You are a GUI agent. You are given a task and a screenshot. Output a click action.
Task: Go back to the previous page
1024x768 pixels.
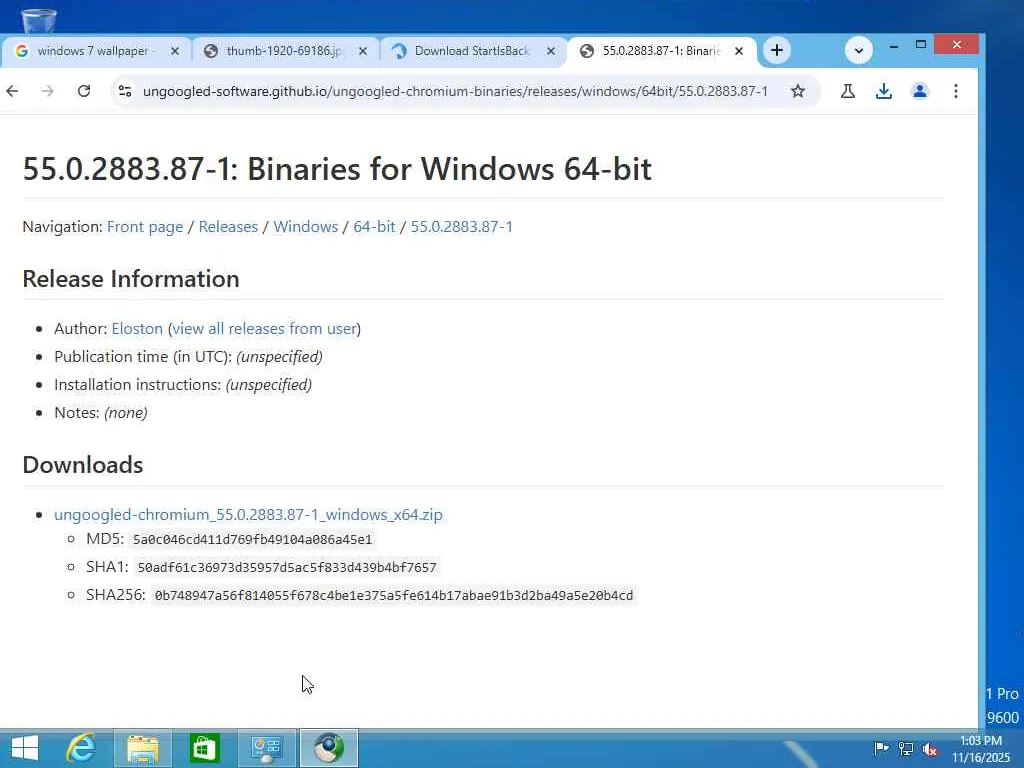[x=12, y=91]
